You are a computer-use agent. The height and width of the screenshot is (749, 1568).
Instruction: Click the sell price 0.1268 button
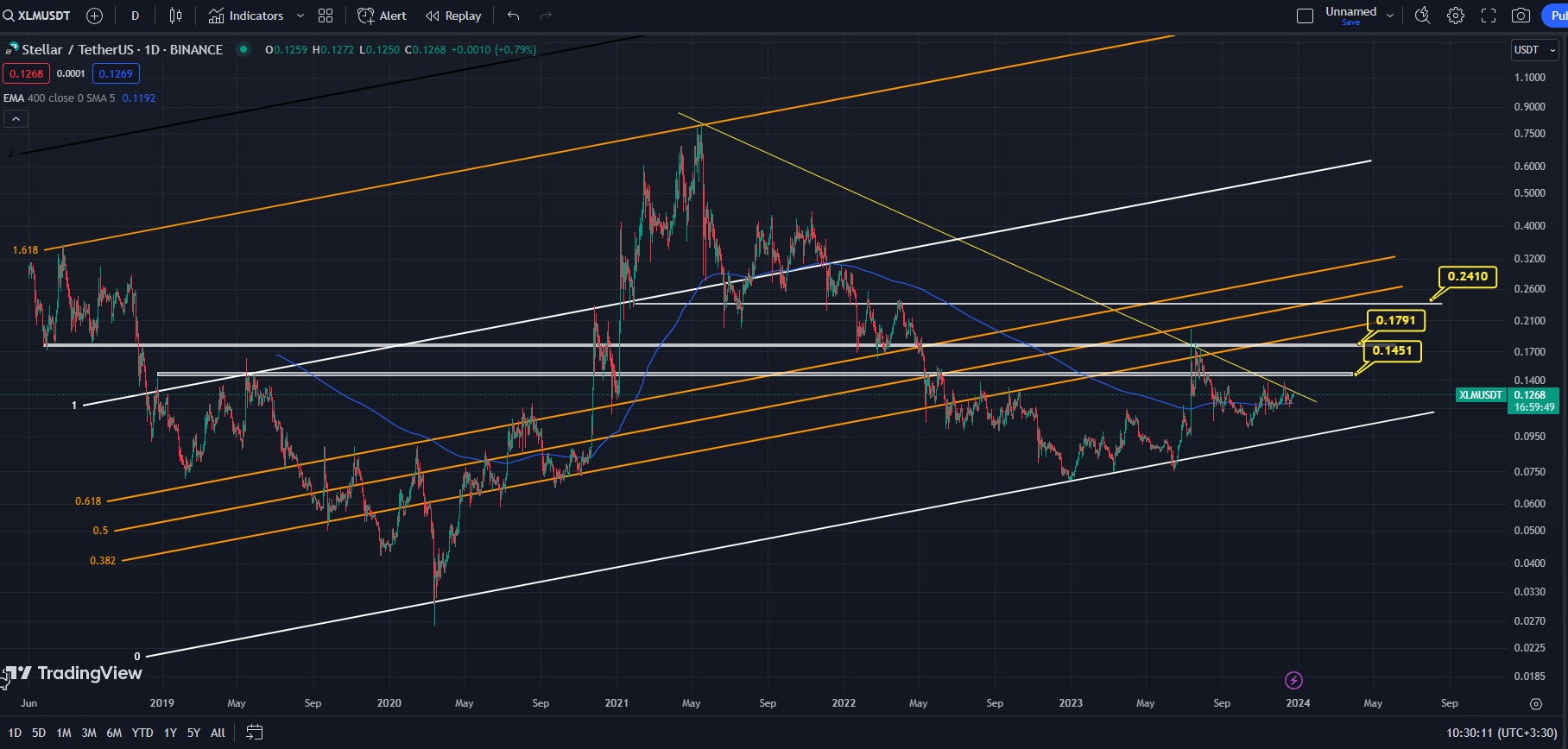(x=26, y=73)
